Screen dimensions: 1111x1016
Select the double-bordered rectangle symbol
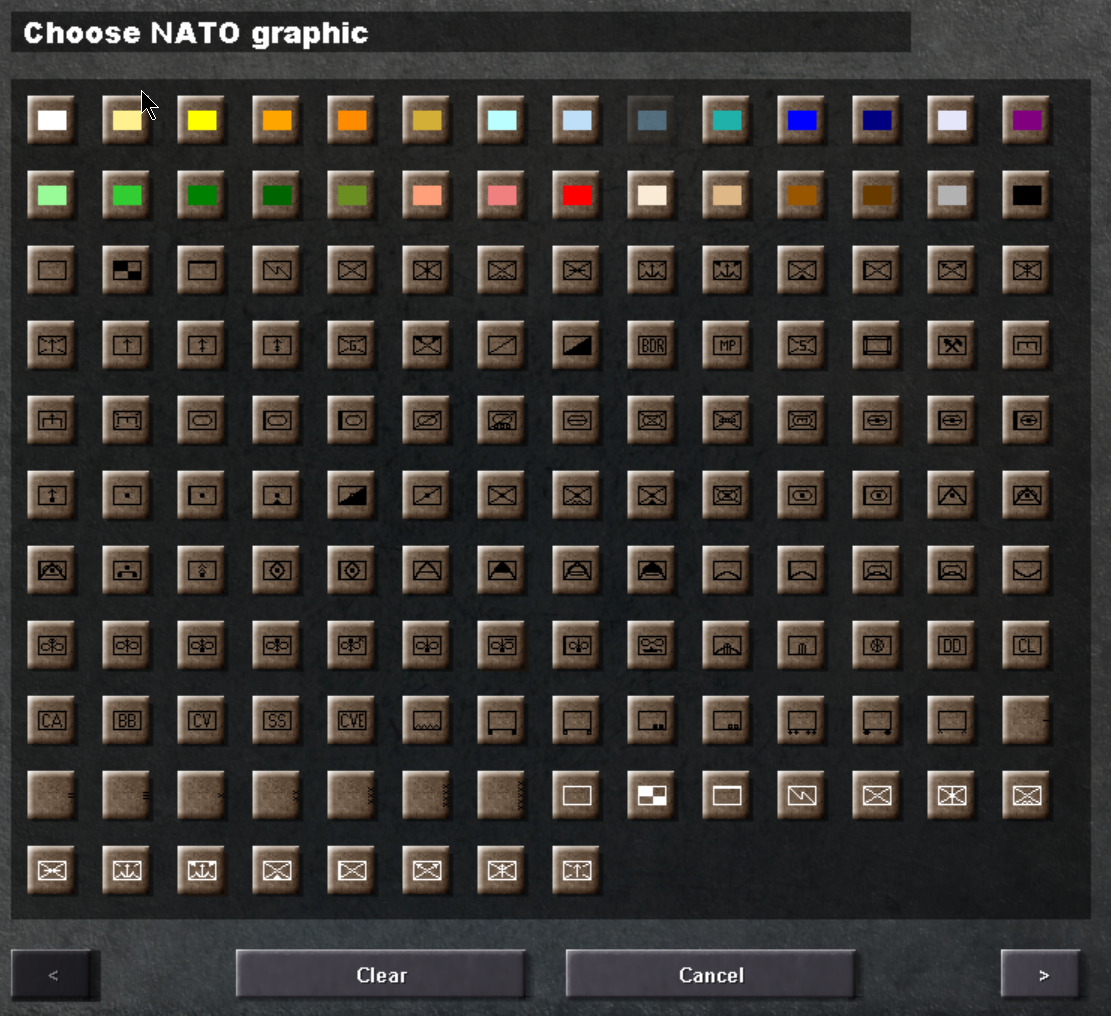(x=877, y=345)
